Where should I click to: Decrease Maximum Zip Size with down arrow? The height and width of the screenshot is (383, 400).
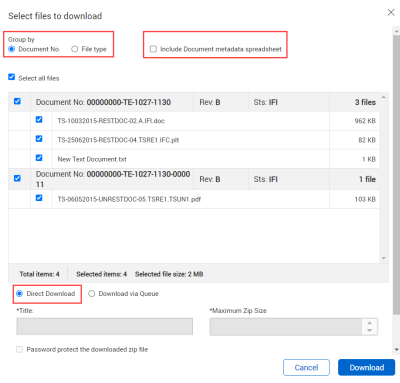(369, 330)
